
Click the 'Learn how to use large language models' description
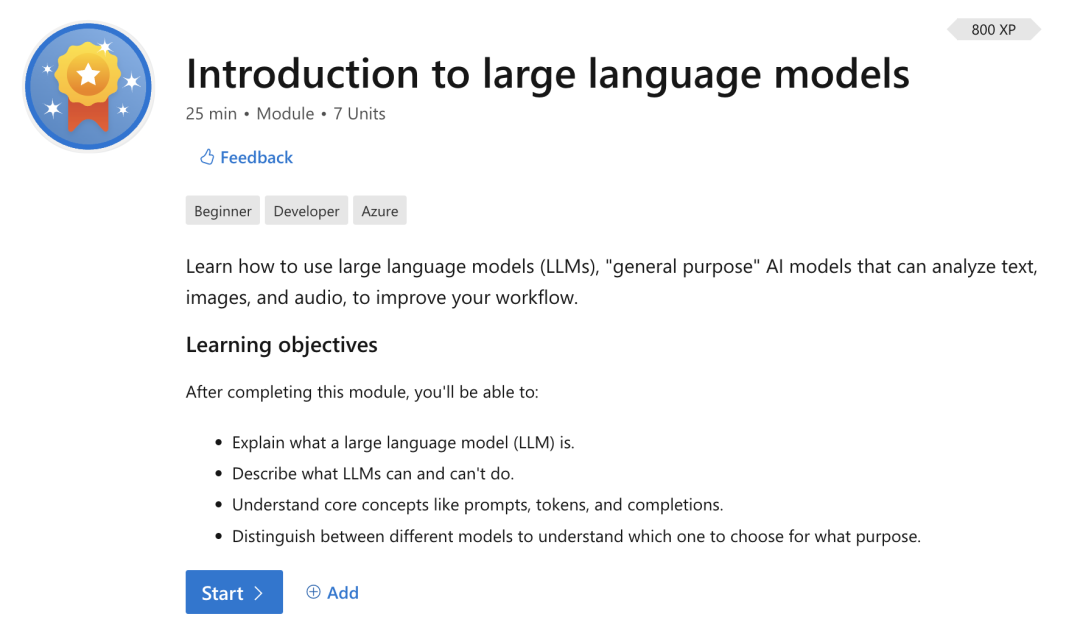612,282
